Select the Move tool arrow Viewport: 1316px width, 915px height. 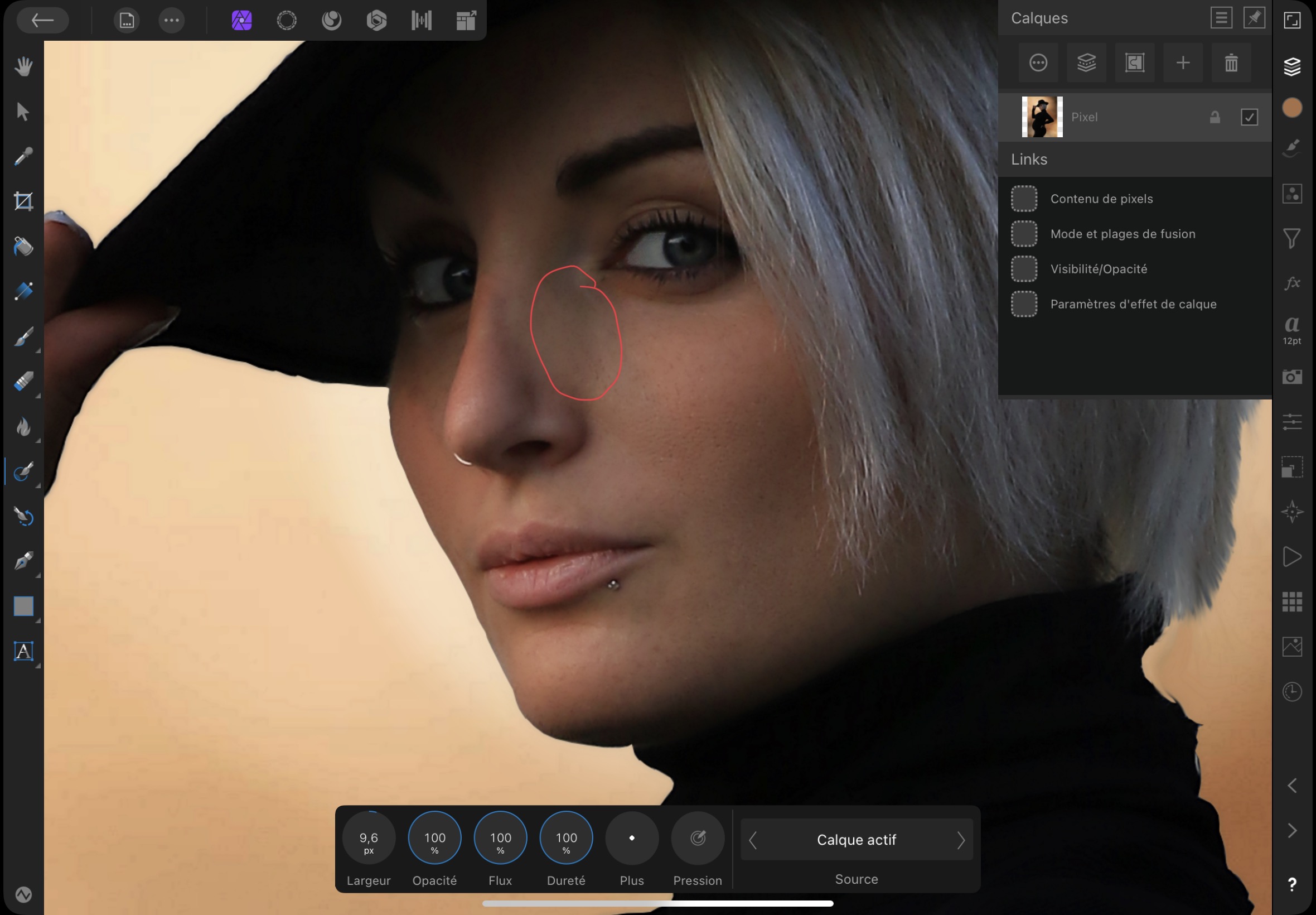click(x=23, y=111)
